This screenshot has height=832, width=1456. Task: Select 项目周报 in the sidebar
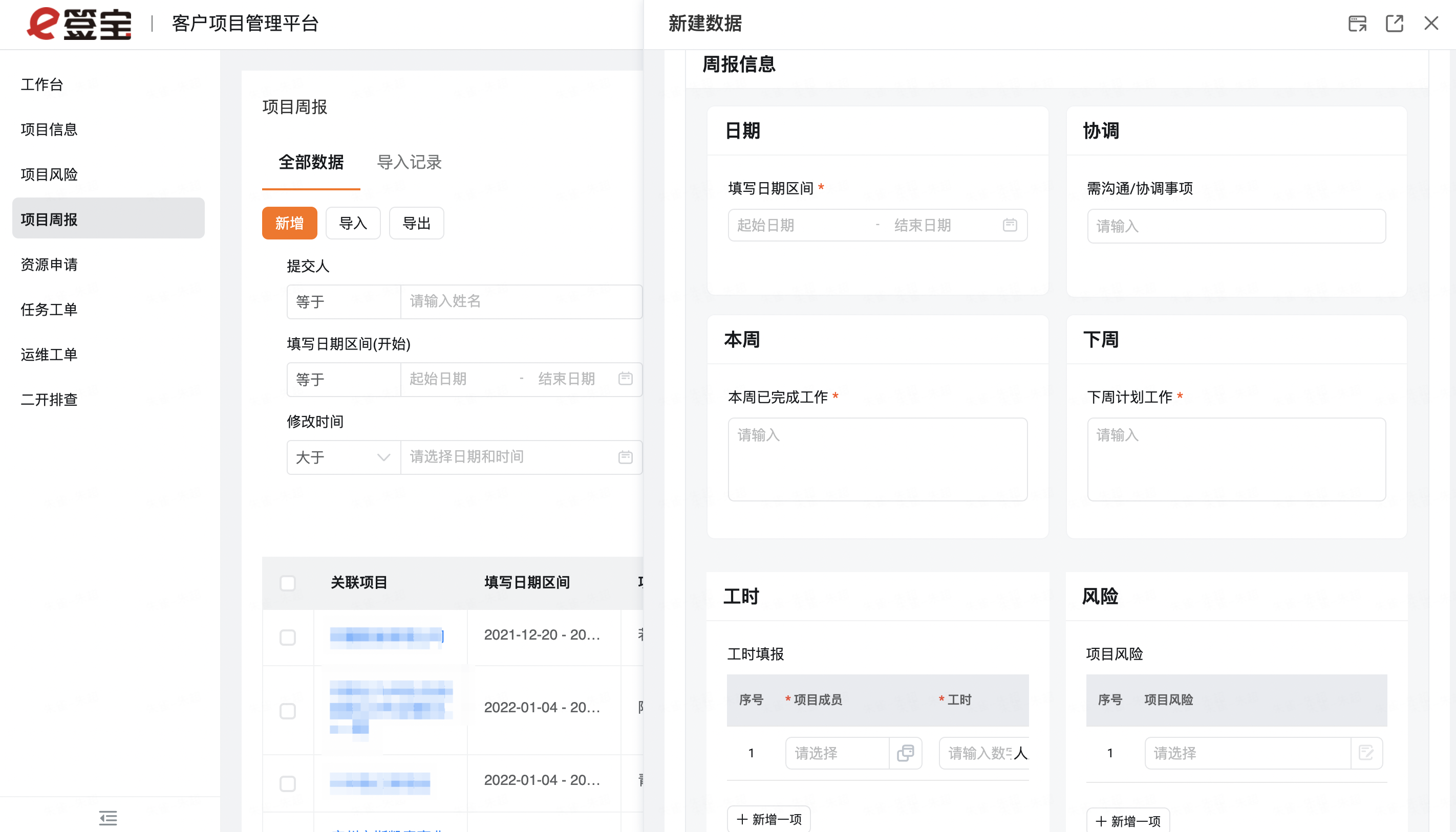click(109, 218)
